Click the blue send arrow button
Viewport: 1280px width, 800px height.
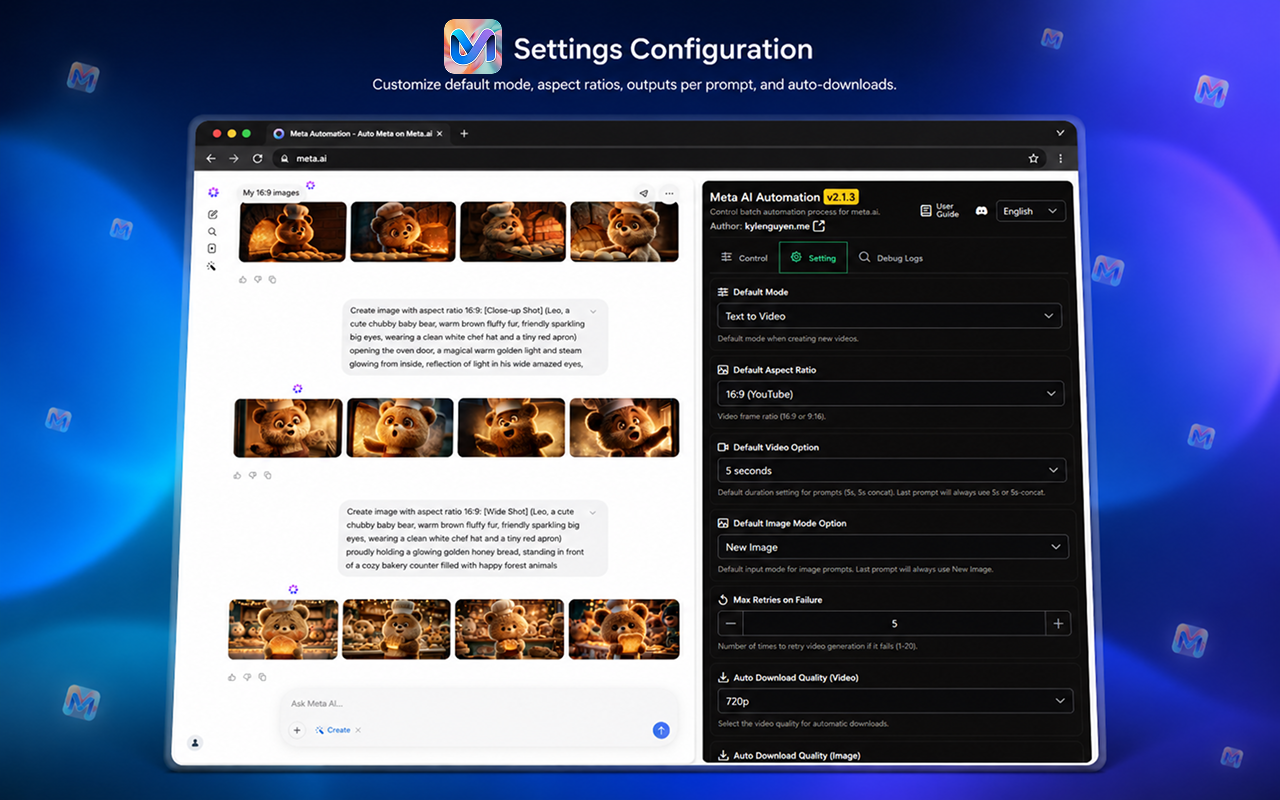point(661,730)
